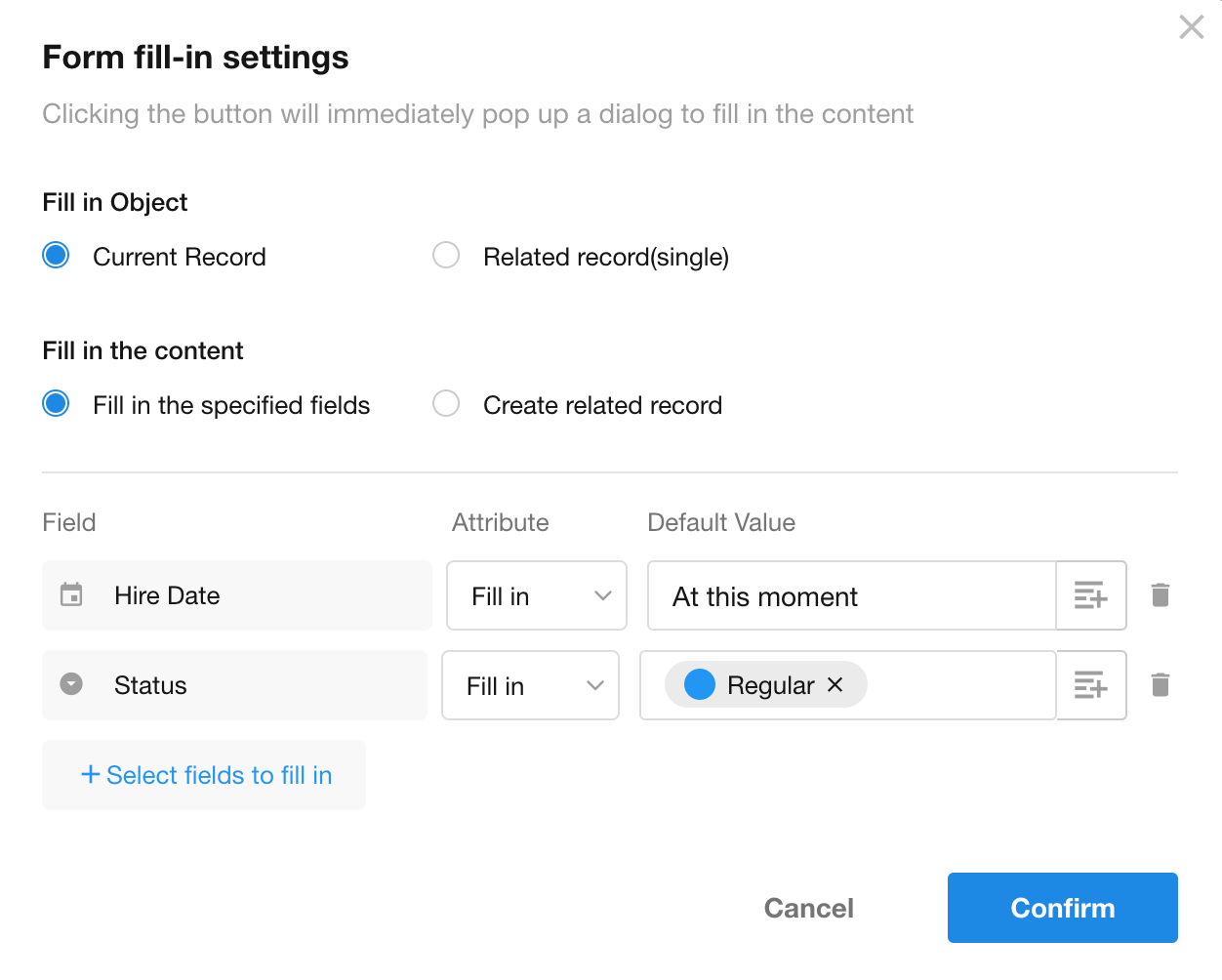Click the dropdown-type icon beside Status

click(71, 684)
